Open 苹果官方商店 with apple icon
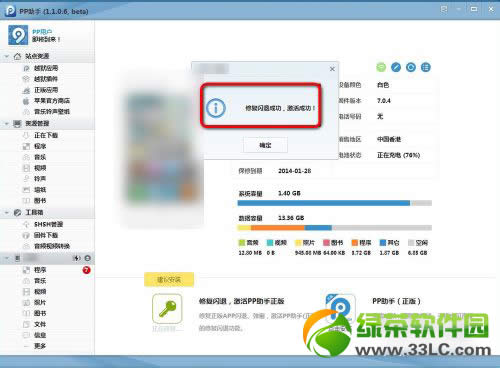 coord(52,101)
